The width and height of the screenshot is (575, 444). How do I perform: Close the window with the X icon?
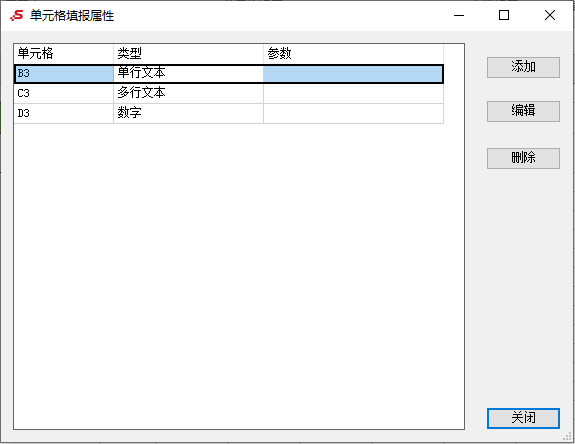[550, 15]
